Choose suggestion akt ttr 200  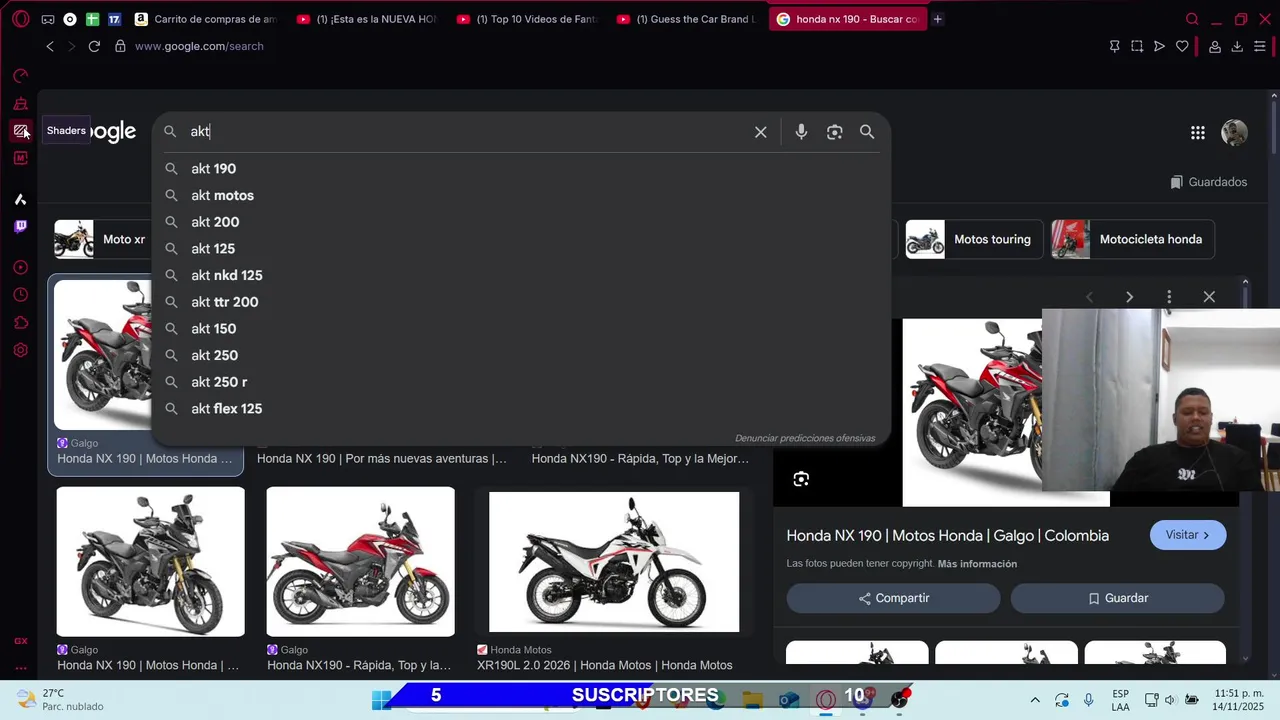(x=520, y=302)
